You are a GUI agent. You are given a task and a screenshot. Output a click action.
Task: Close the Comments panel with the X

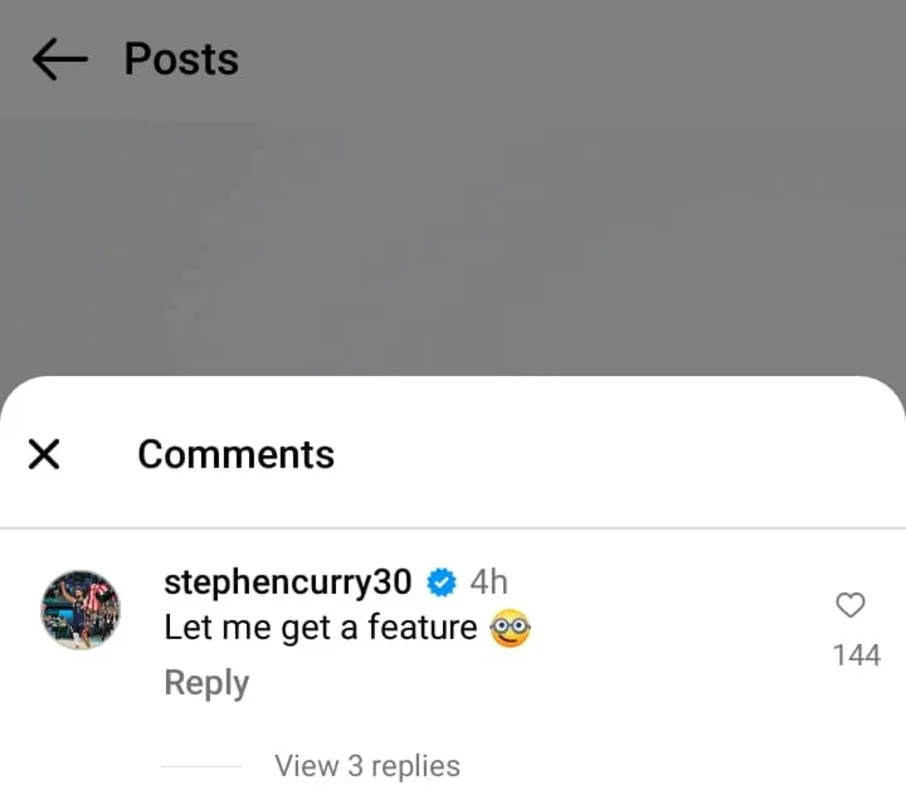click(x=44, y=455)
